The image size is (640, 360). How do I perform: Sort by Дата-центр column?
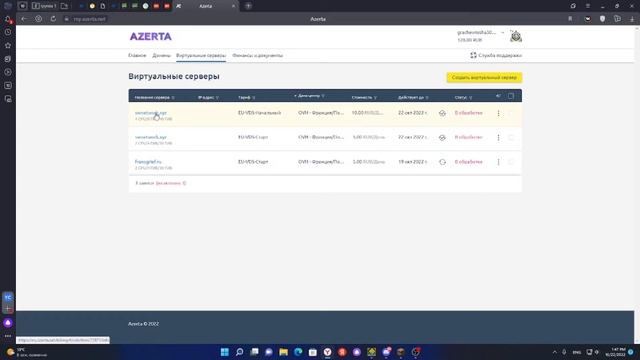(309, 96)
